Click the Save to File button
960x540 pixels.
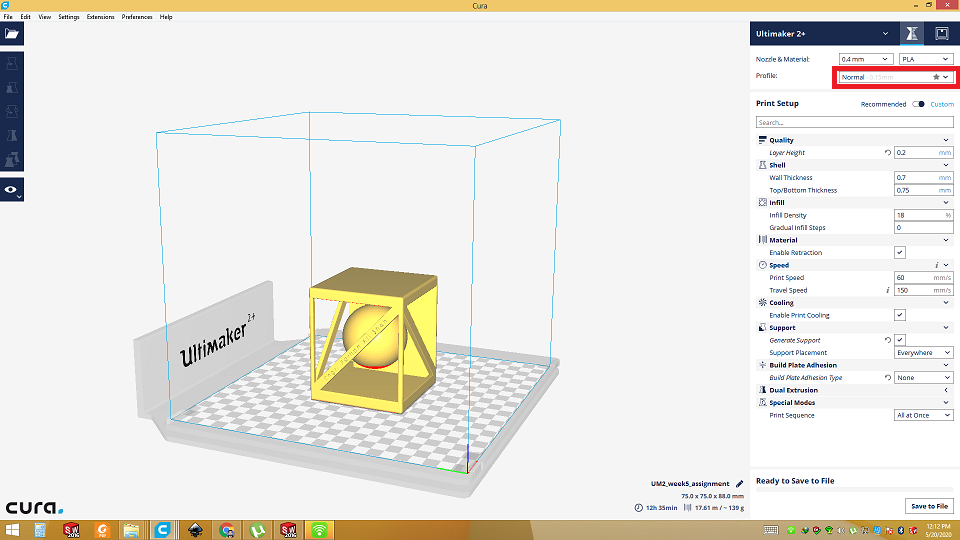(x=929, y=506)
